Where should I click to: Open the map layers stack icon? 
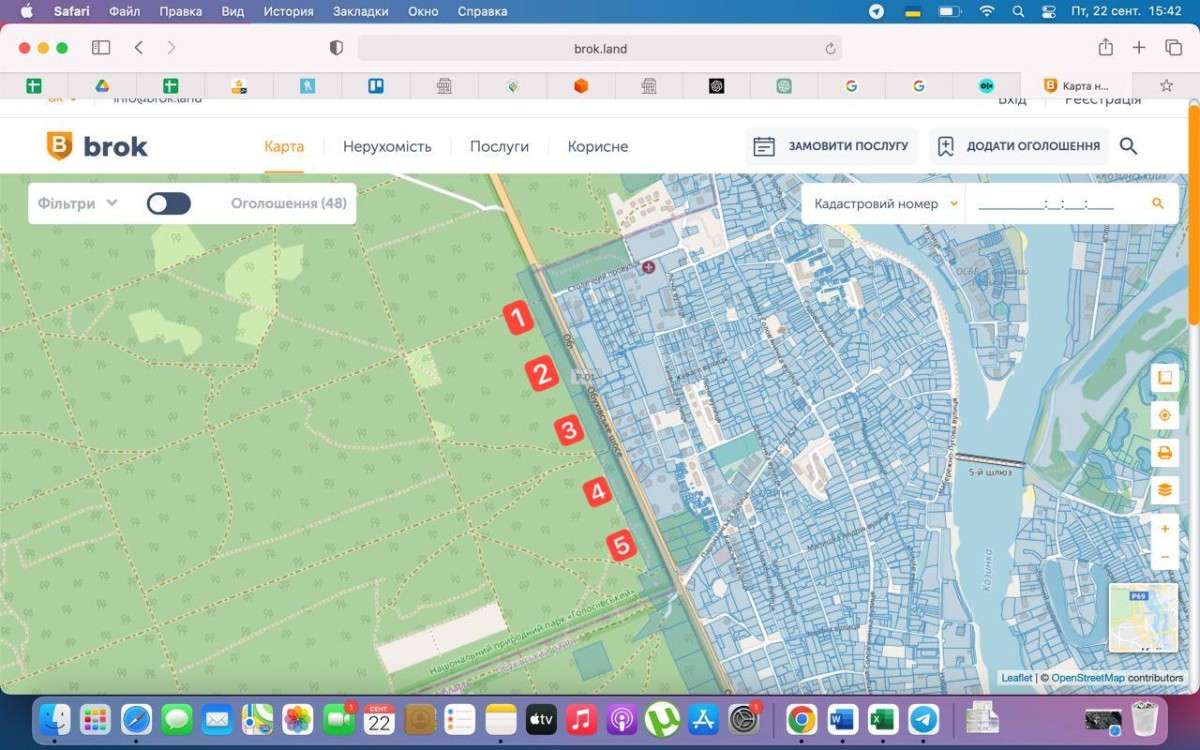tap(1164, 490)
